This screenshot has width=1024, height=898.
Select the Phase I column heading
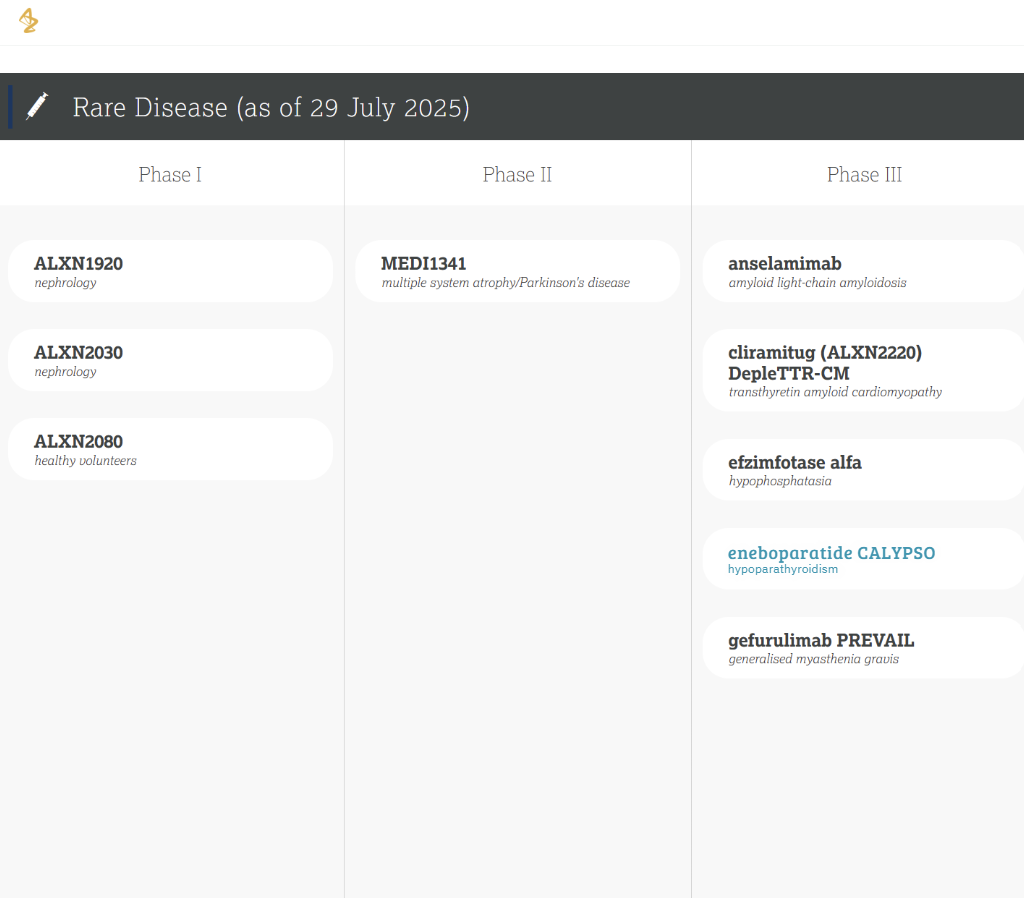pyautogui.click(x=170, y=175)
